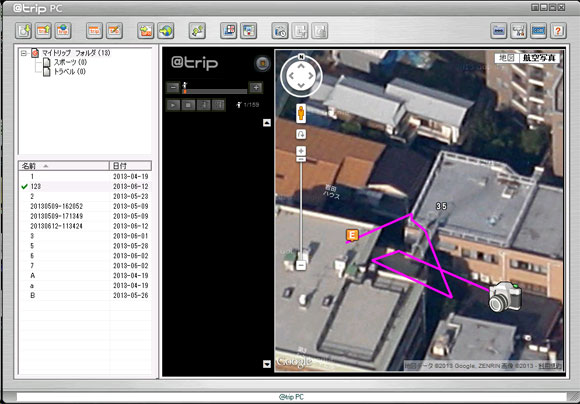The image size is (580, 404).
Task: Click the third playback step button
Action: point(203,105)
